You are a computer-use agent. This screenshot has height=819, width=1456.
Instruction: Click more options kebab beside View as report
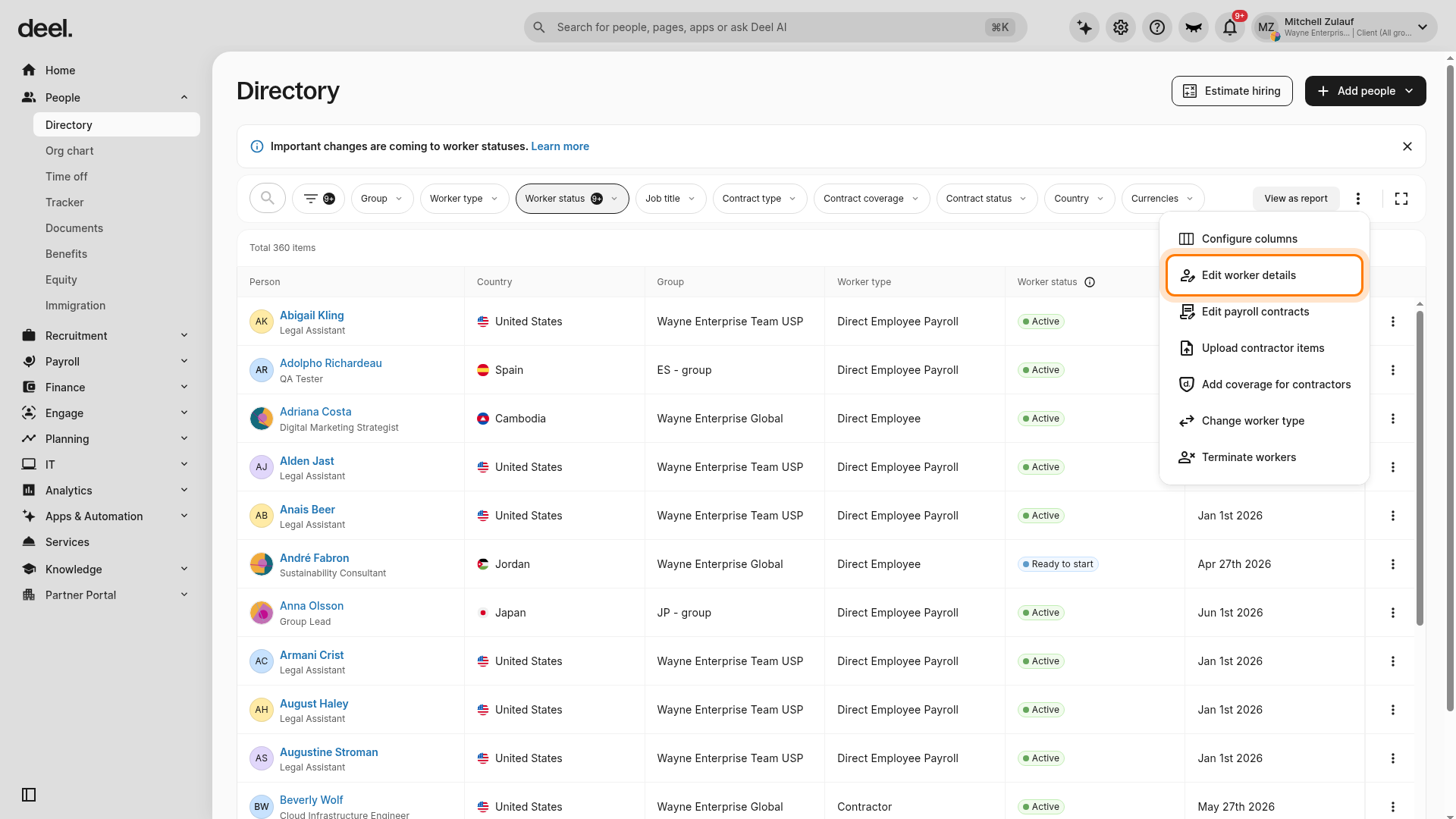pos(1358,199)
